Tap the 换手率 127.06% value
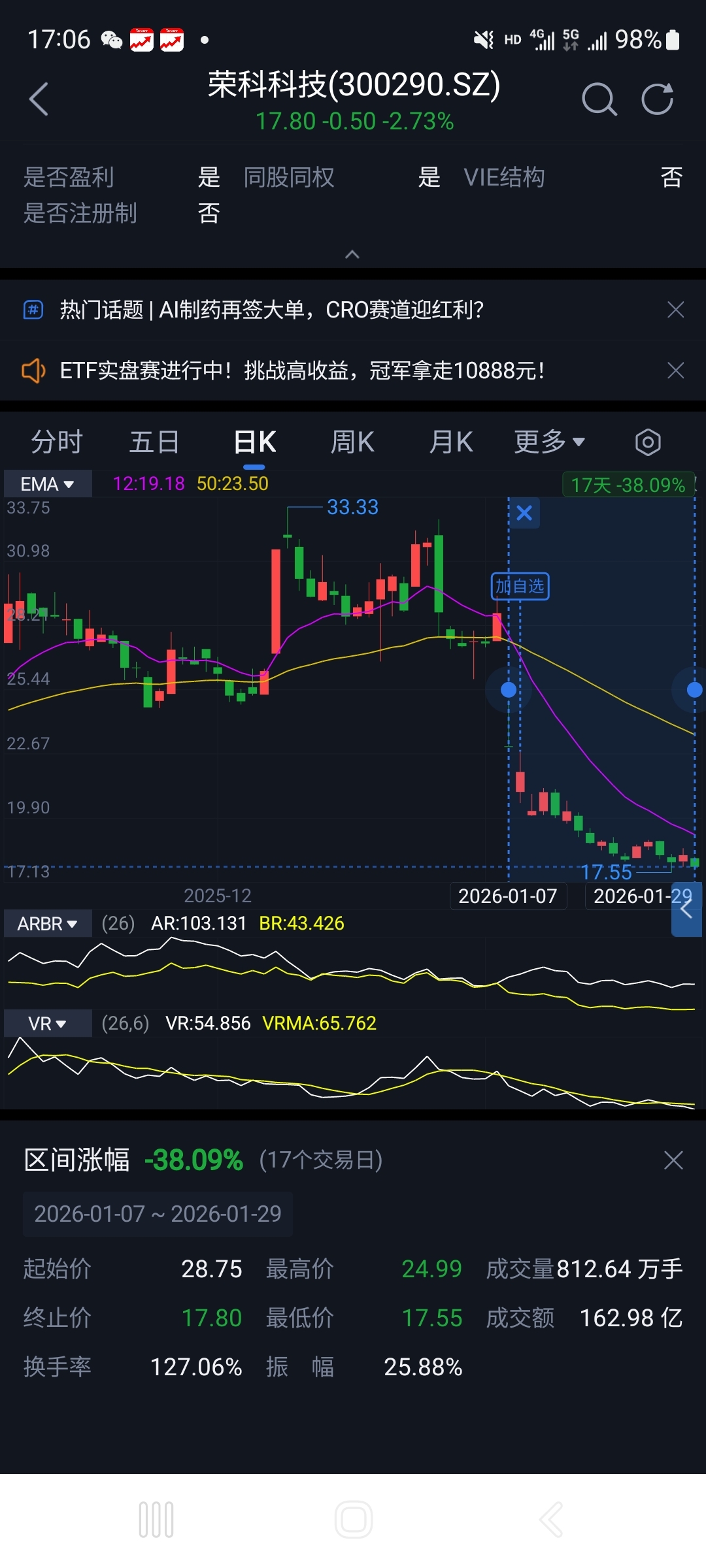 [196, 1367]
